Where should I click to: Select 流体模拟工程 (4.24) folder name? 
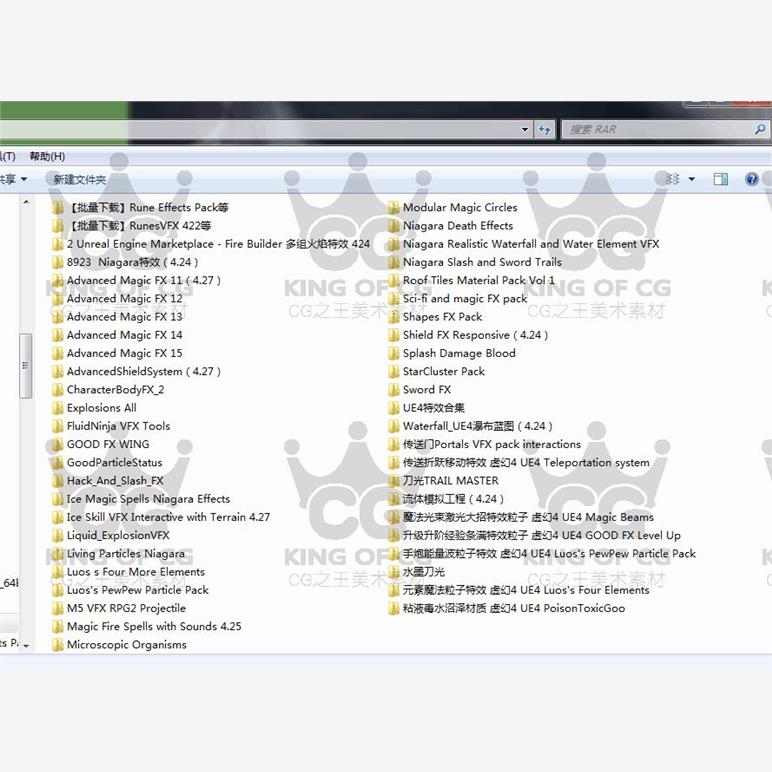click(x=453, y=499)
